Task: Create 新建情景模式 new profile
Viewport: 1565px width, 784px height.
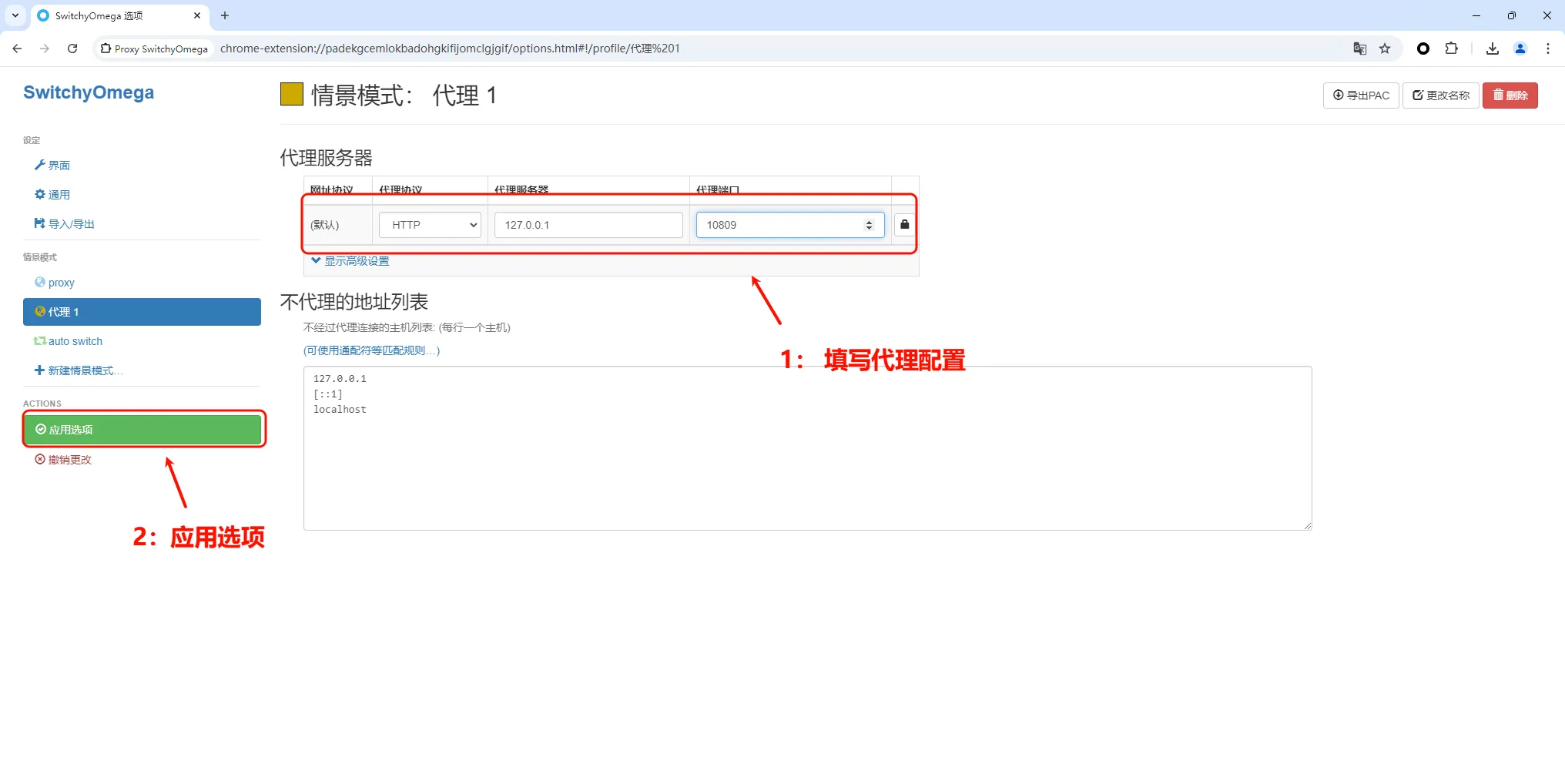Action: tap(79, 370)
